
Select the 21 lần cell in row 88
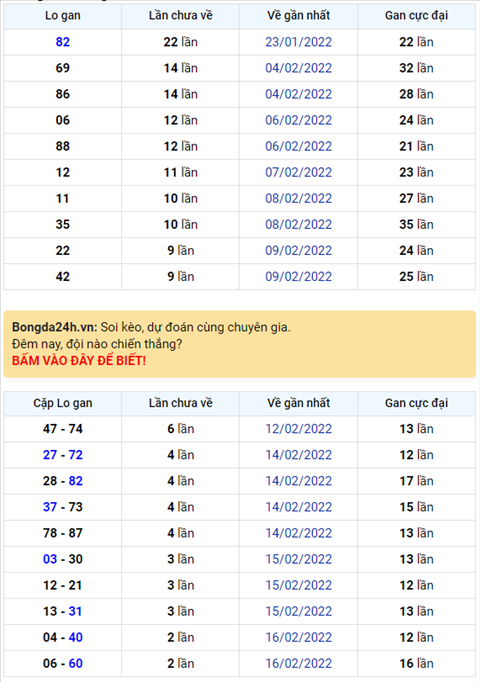[417, 147]
